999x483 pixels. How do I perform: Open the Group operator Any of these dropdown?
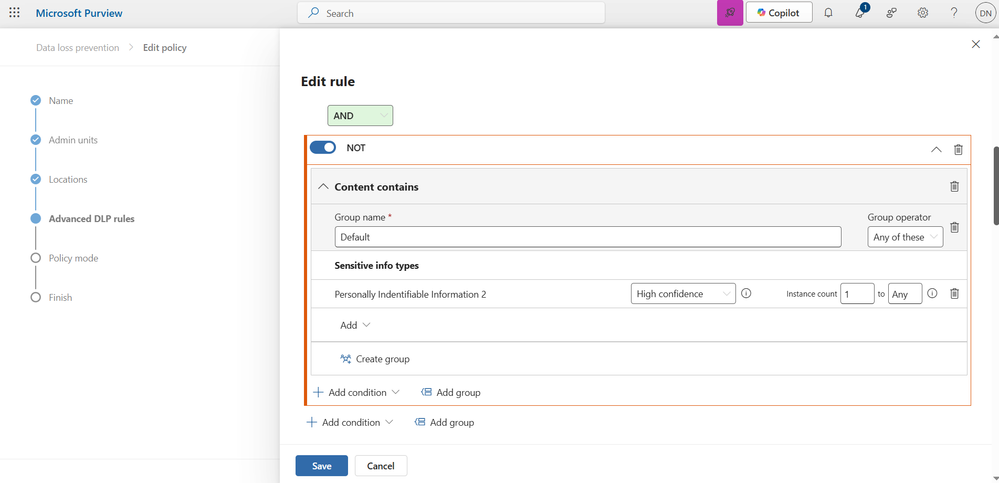point(905,237)
